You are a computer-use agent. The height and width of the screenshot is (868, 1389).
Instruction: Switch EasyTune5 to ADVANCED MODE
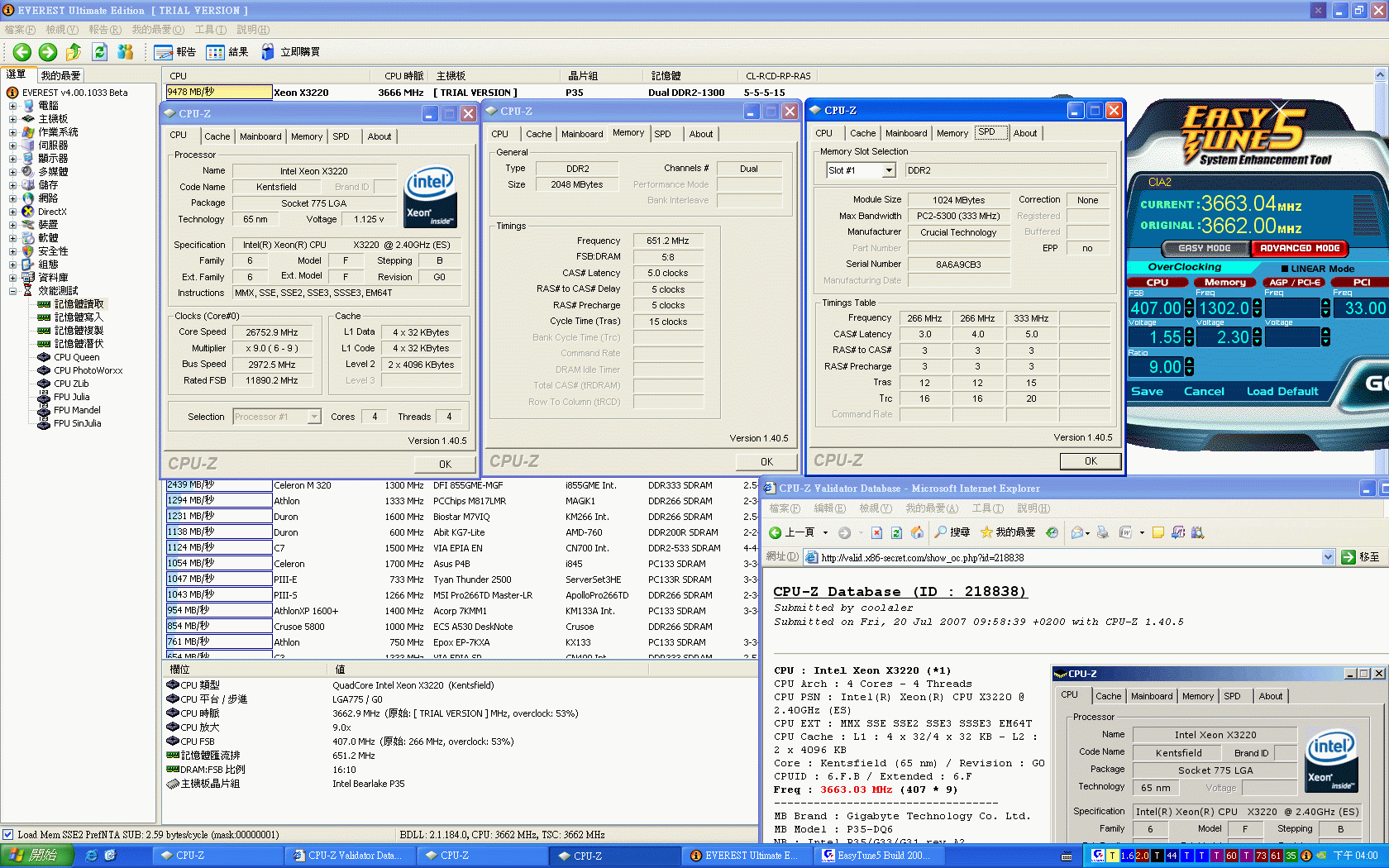(x=1300, y=248)
